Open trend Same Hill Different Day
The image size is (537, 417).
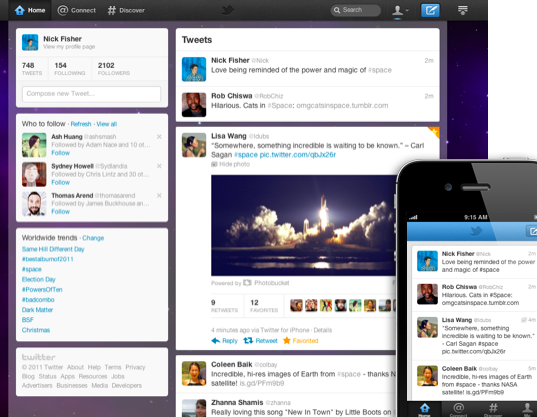pyautogui.click(x=53, y=249)
